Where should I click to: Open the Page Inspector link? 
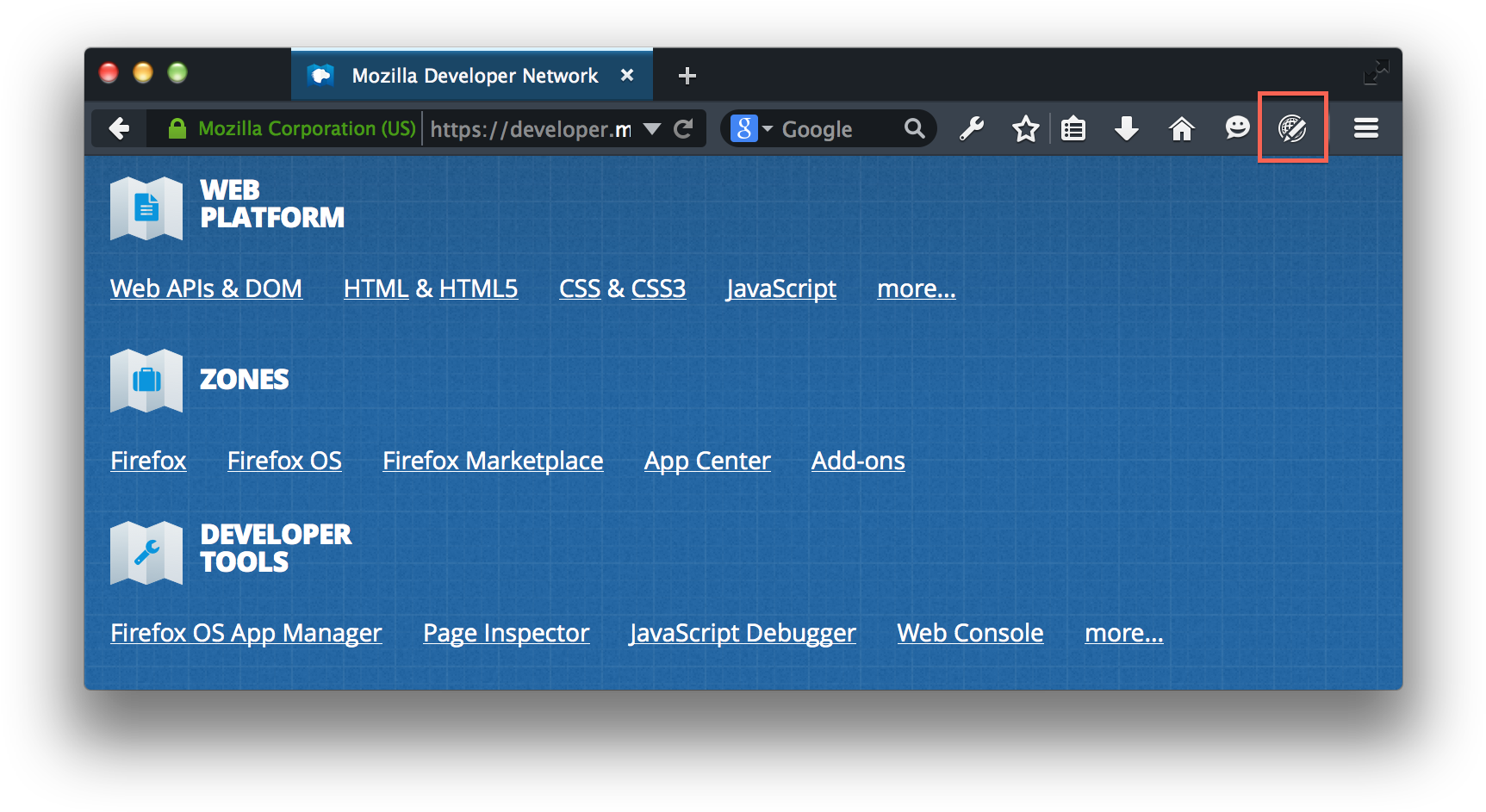507,633
